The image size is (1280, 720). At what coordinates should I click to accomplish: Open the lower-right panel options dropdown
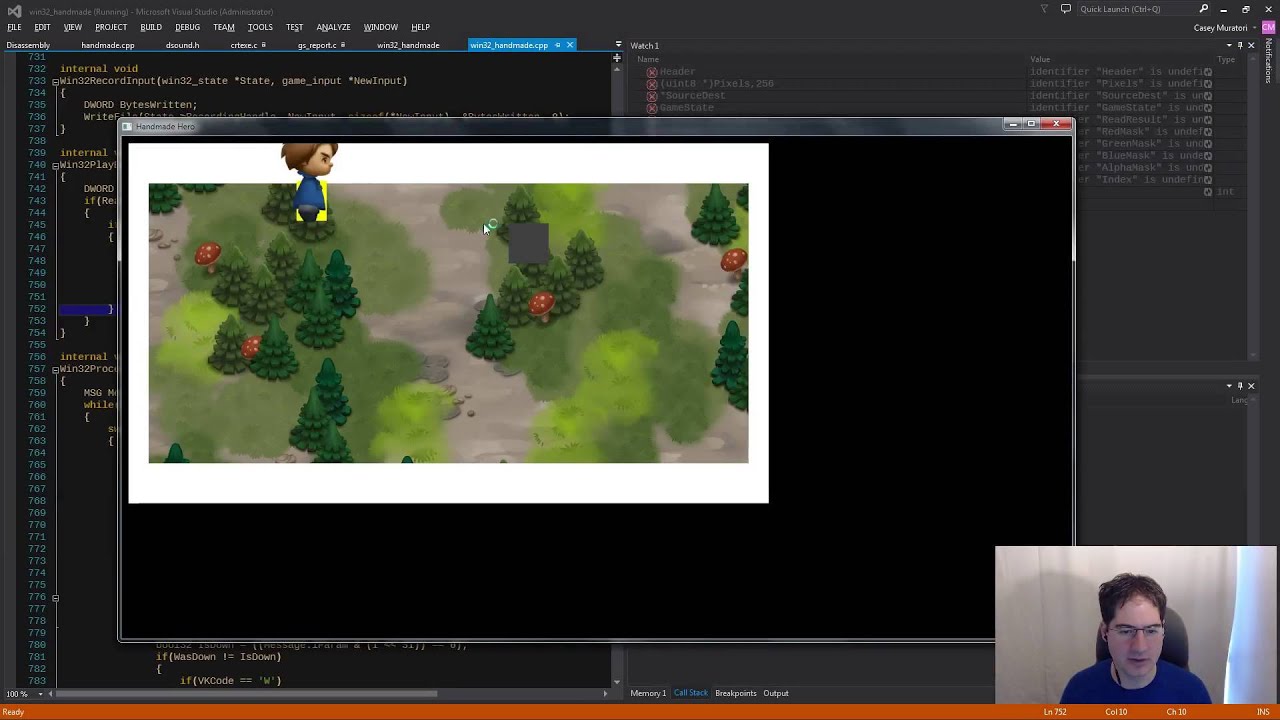pos(1229,386)
